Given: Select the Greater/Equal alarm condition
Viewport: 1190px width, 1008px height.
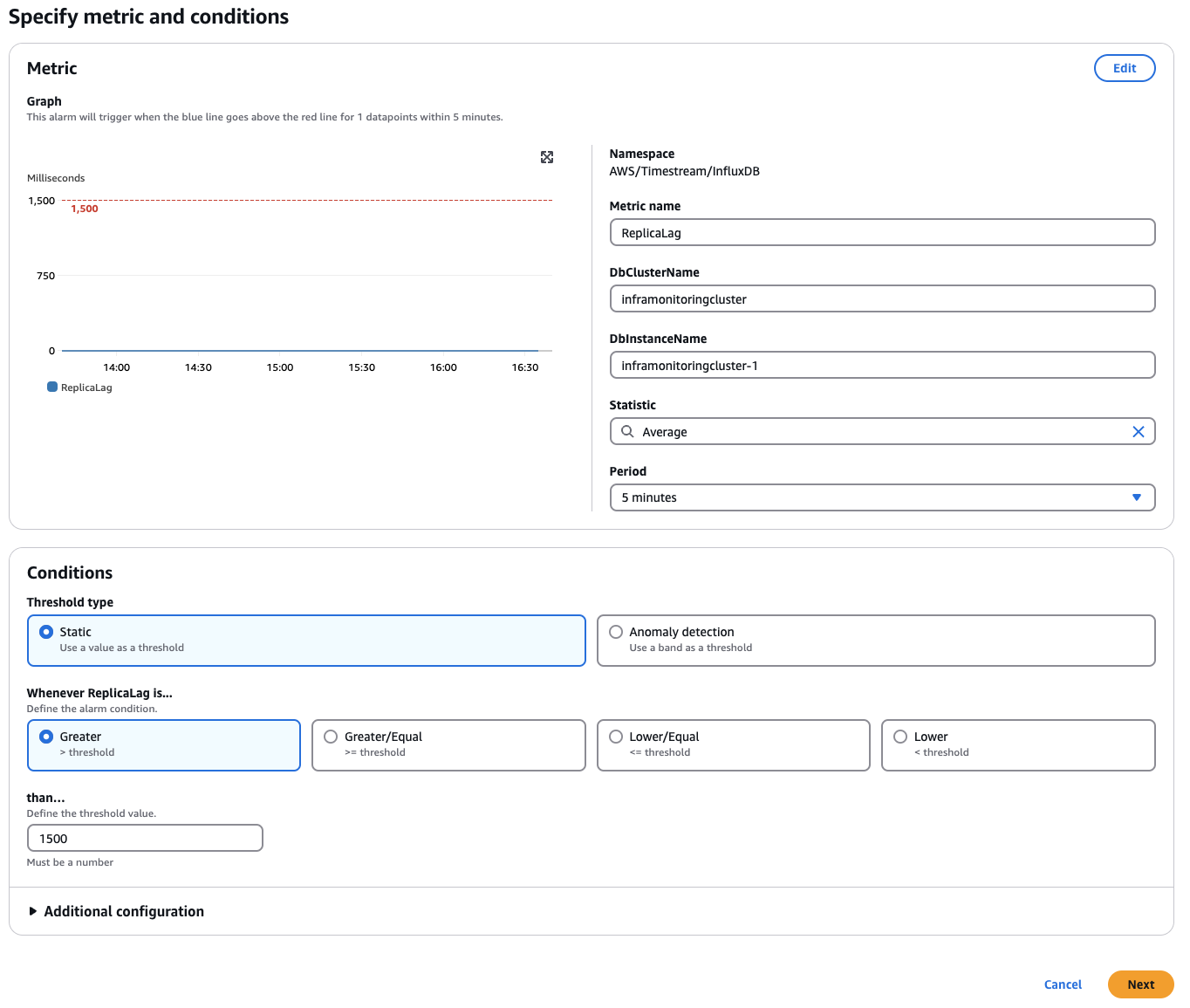Looking at the screenshot, I should 331,737.
